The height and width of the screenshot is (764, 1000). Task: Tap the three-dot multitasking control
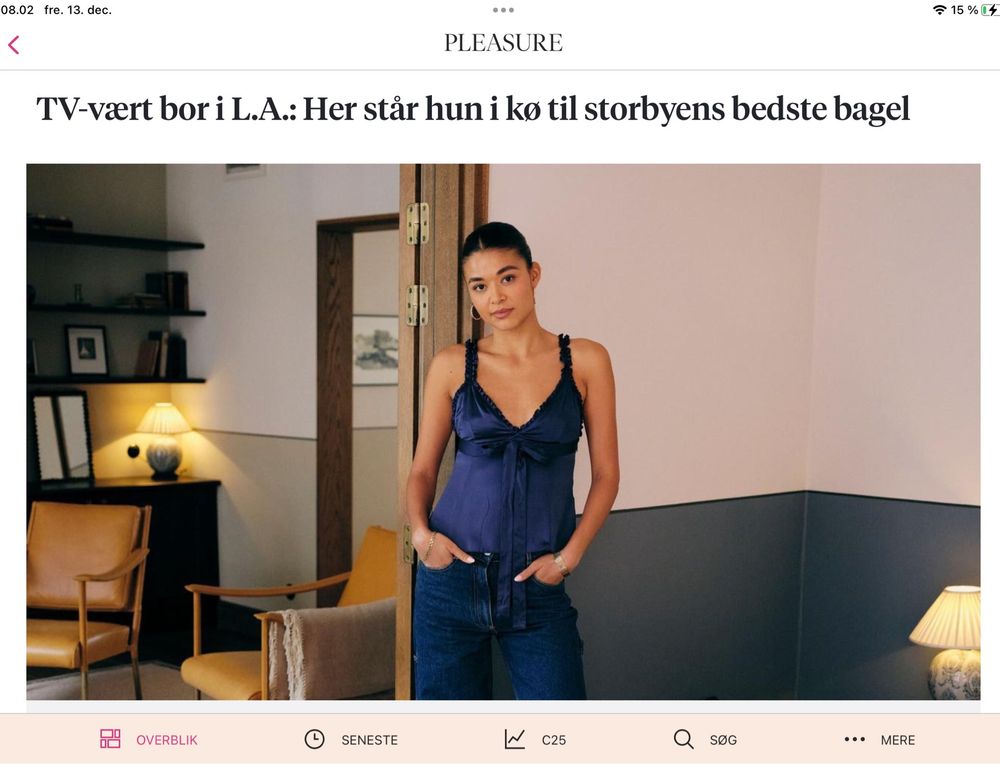coord(503,10)
